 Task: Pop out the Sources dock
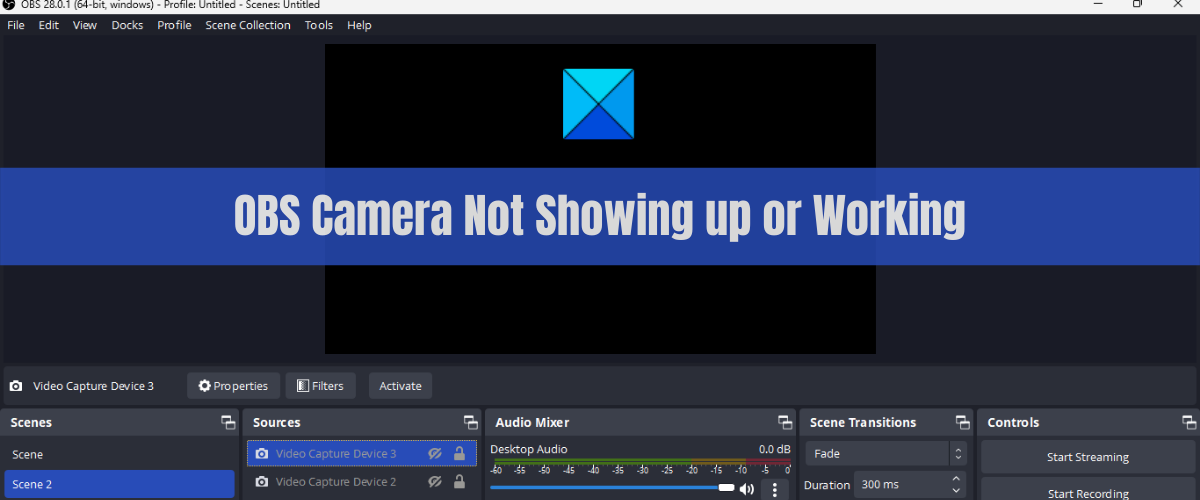[x=470, y=423]
